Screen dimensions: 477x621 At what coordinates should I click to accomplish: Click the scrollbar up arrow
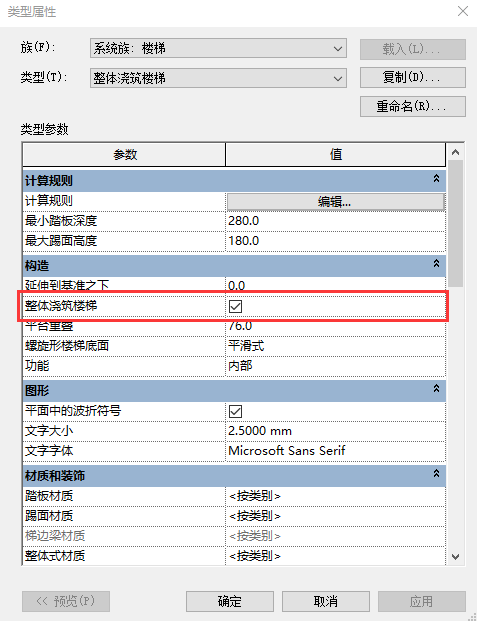point(455,152)
